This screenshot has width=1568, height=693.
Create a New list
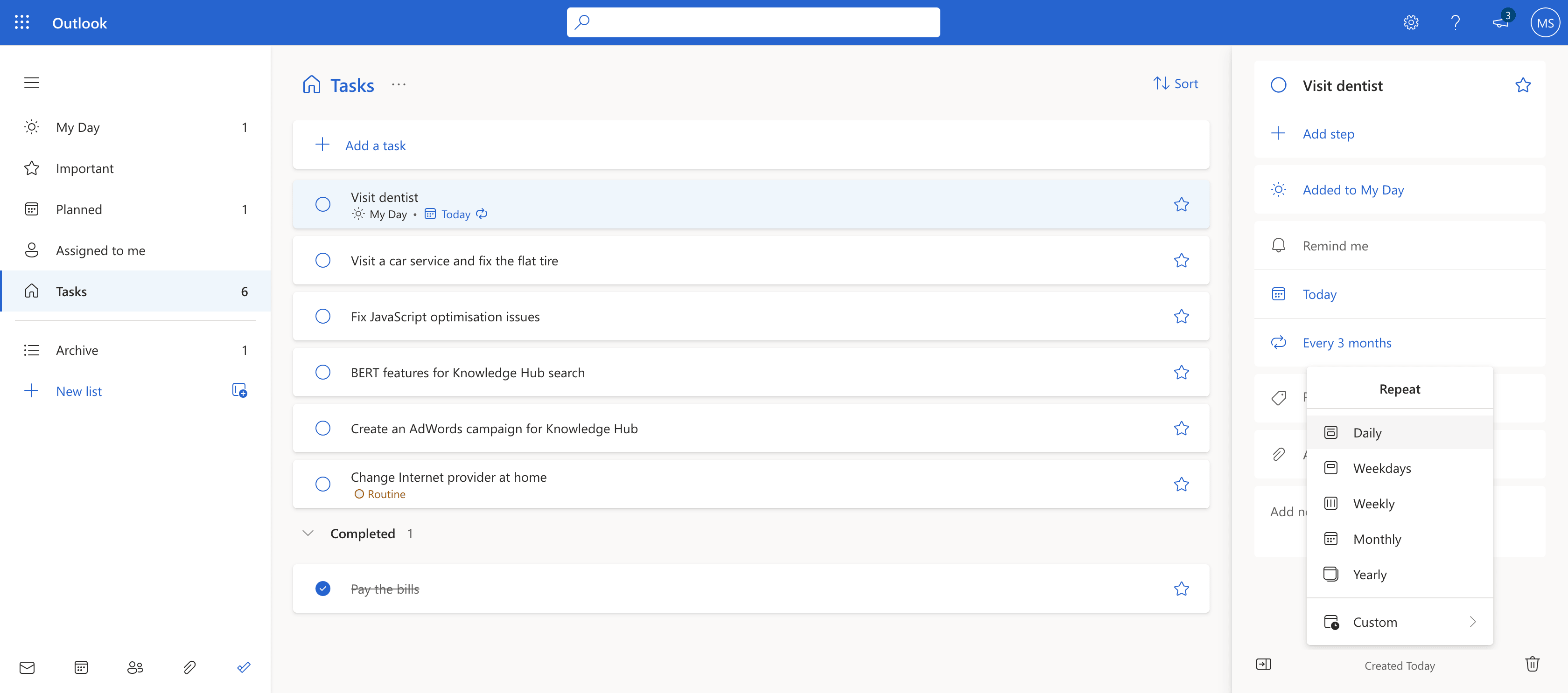[x=78, y=391]
